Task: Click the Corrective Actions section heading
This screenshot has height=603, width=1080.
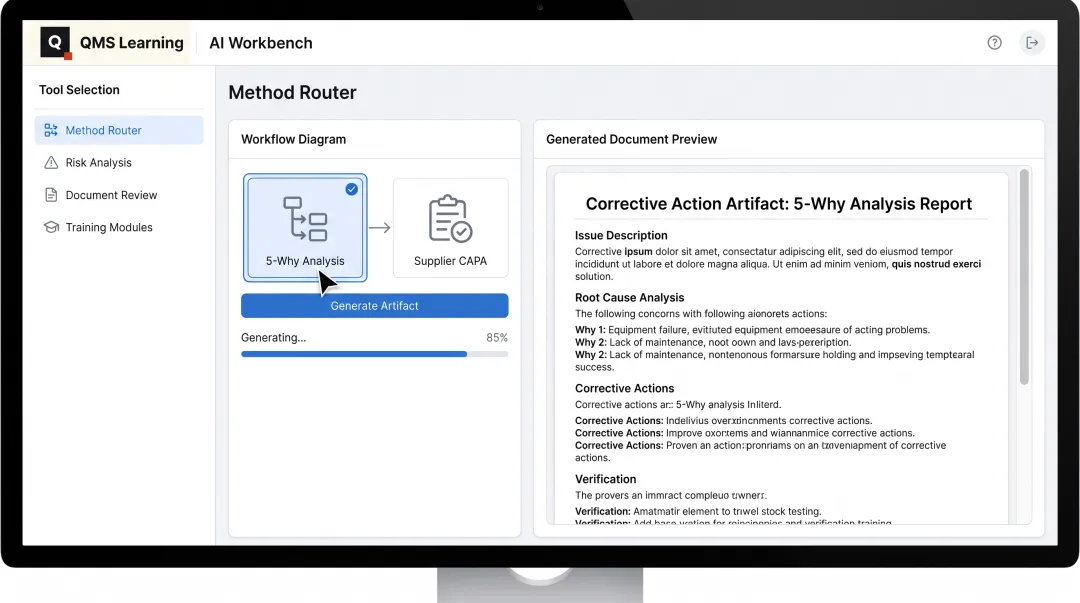Action: pos(625,389)
